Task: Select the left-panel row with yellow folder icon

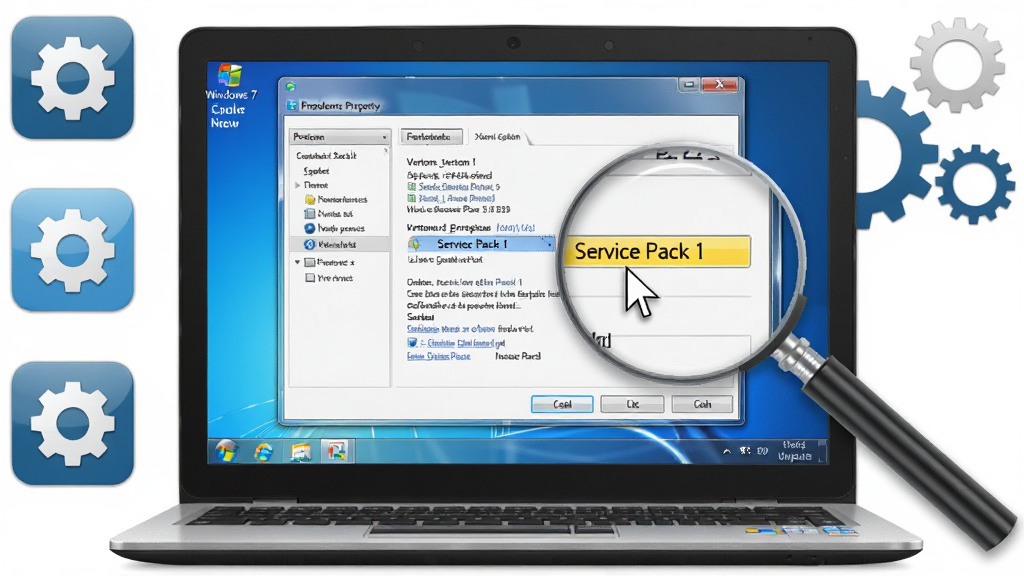Action: pos(336,199)
